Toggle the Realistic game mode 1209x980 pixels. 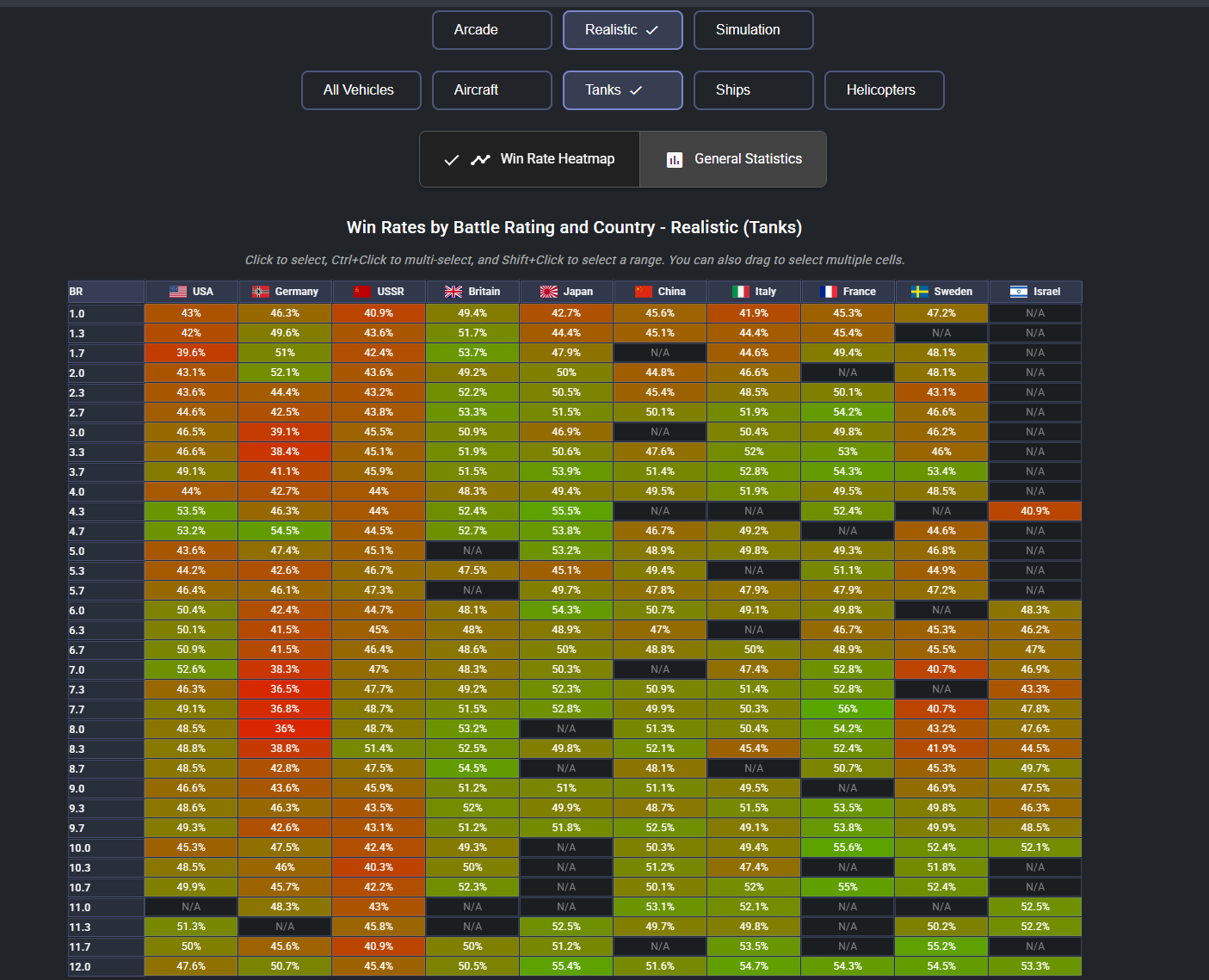(x=623, y=30)
